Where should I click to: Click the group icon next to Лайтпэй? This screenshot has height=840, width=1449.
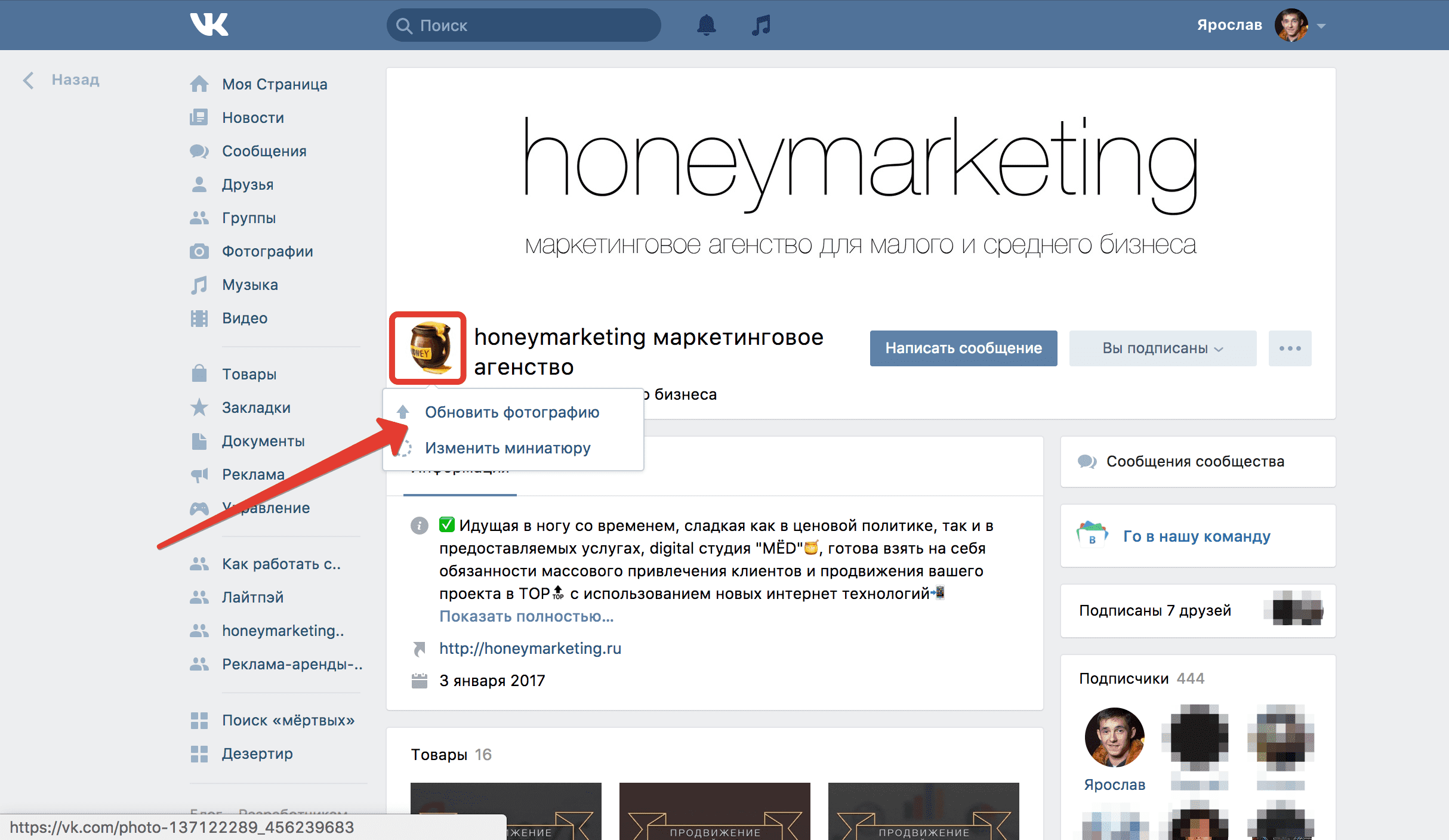199,597
